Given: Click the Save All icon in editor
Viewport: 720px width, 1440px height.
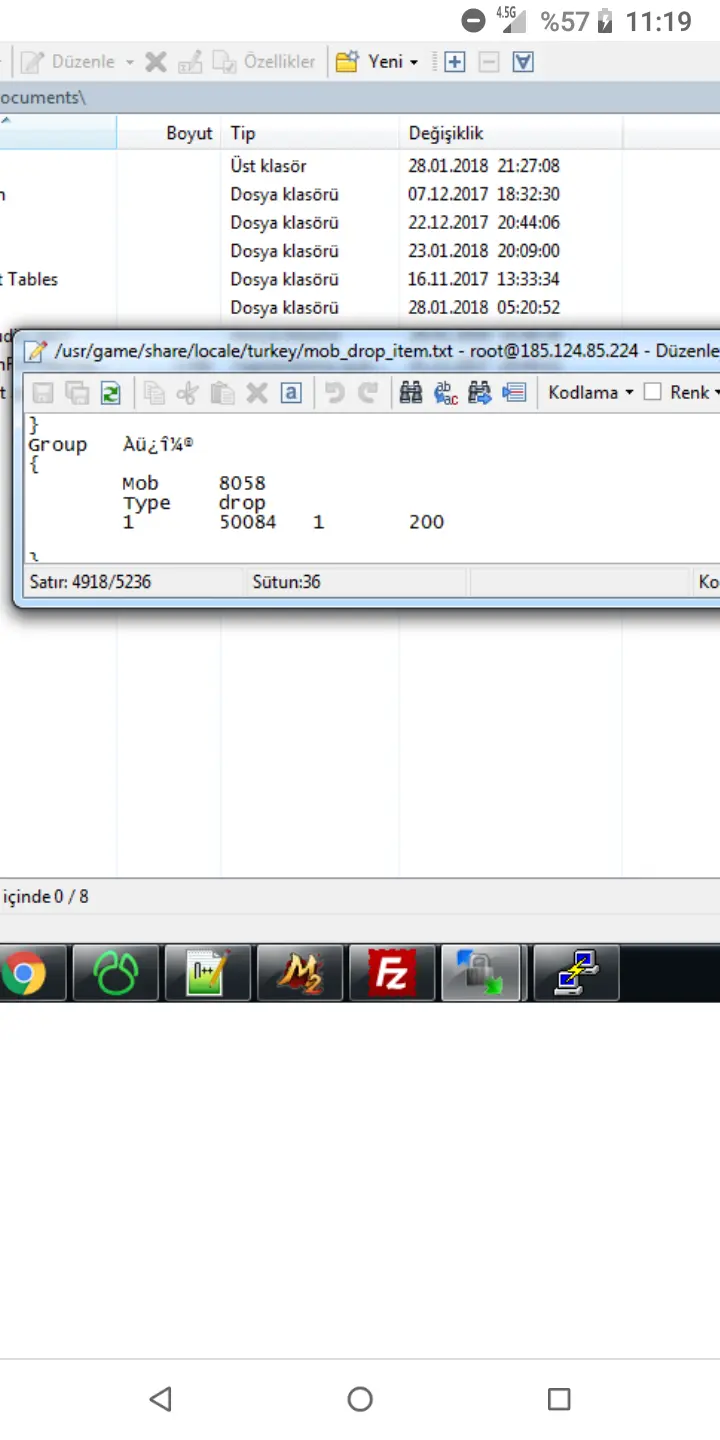Looking at the screenshot, I should click(77, 393).
